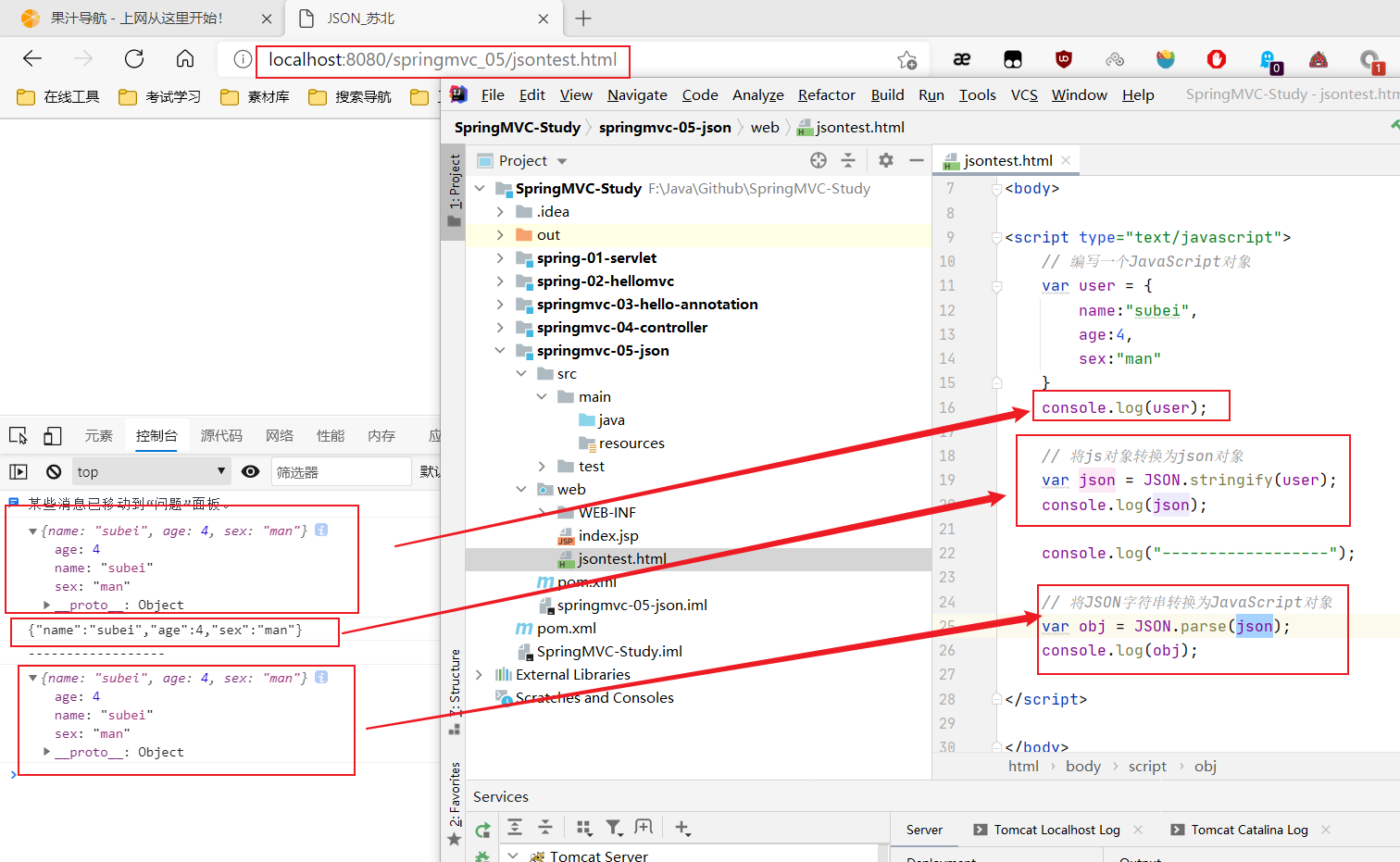Click locate file target icon in Project panel
1400x862 pixels.
click(x=818, y=160)
